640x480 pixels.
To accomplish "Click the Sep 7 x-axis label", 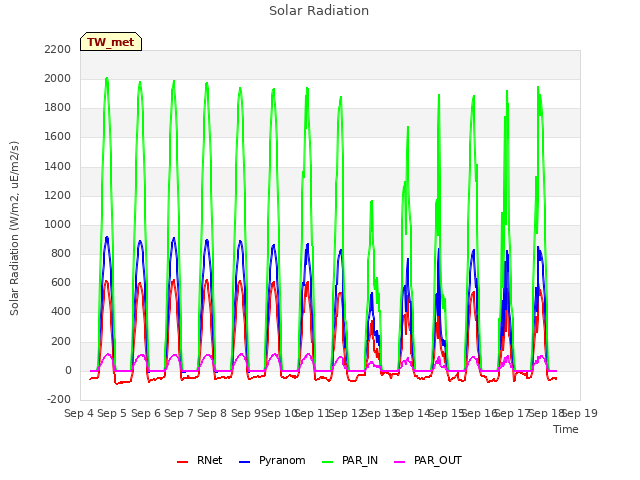I will pyautogui.click(x=179, y=413).
